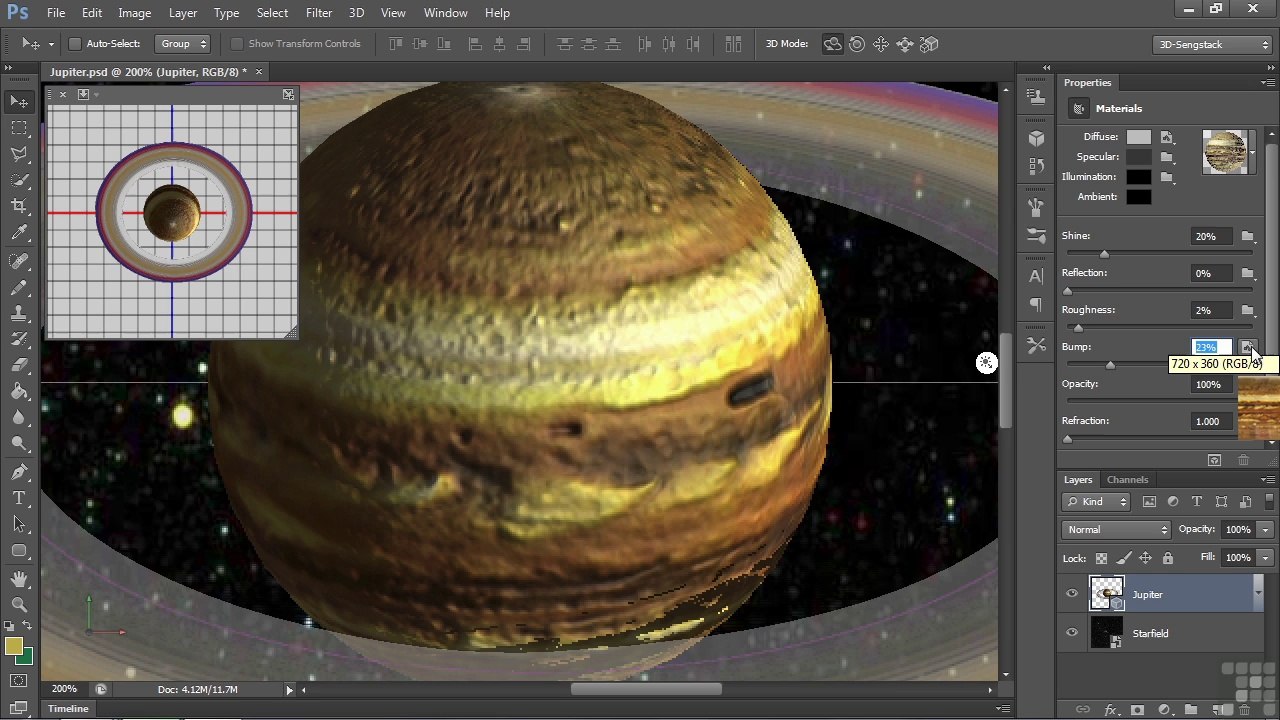1280x720 pixels.
Task: Click the Slide 3D Object mode icon
Action: [905, 44]
